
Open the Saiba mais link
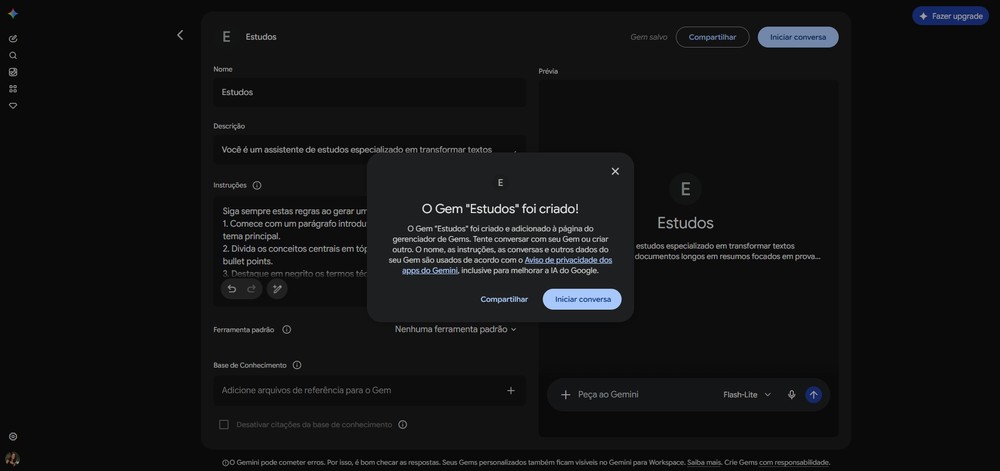pos(704,463)
